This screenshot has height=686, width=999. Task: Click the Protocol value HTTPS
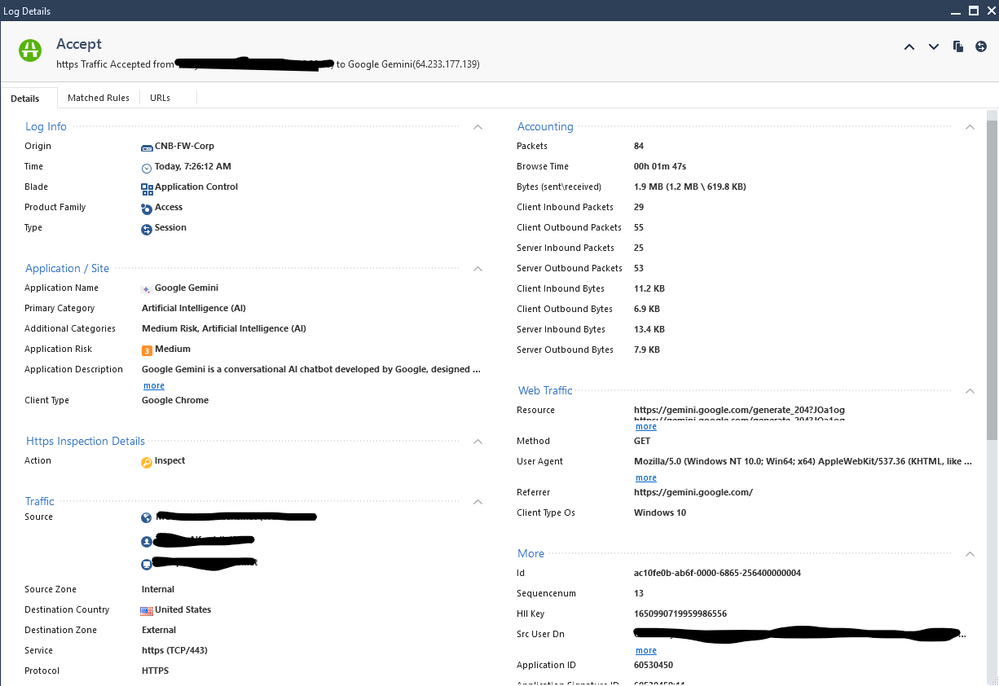click(x=155, y=671)
